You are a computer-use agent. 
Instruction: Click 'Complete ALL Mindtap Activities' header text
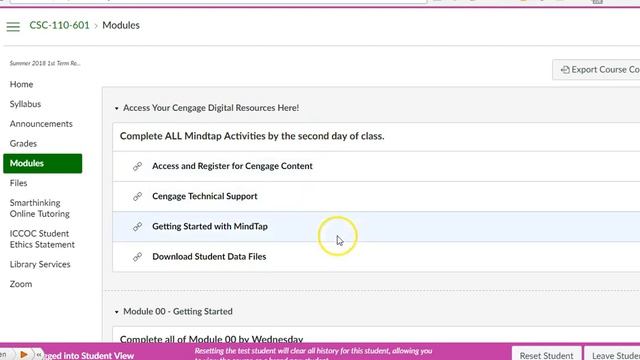[x=252, y=136]
